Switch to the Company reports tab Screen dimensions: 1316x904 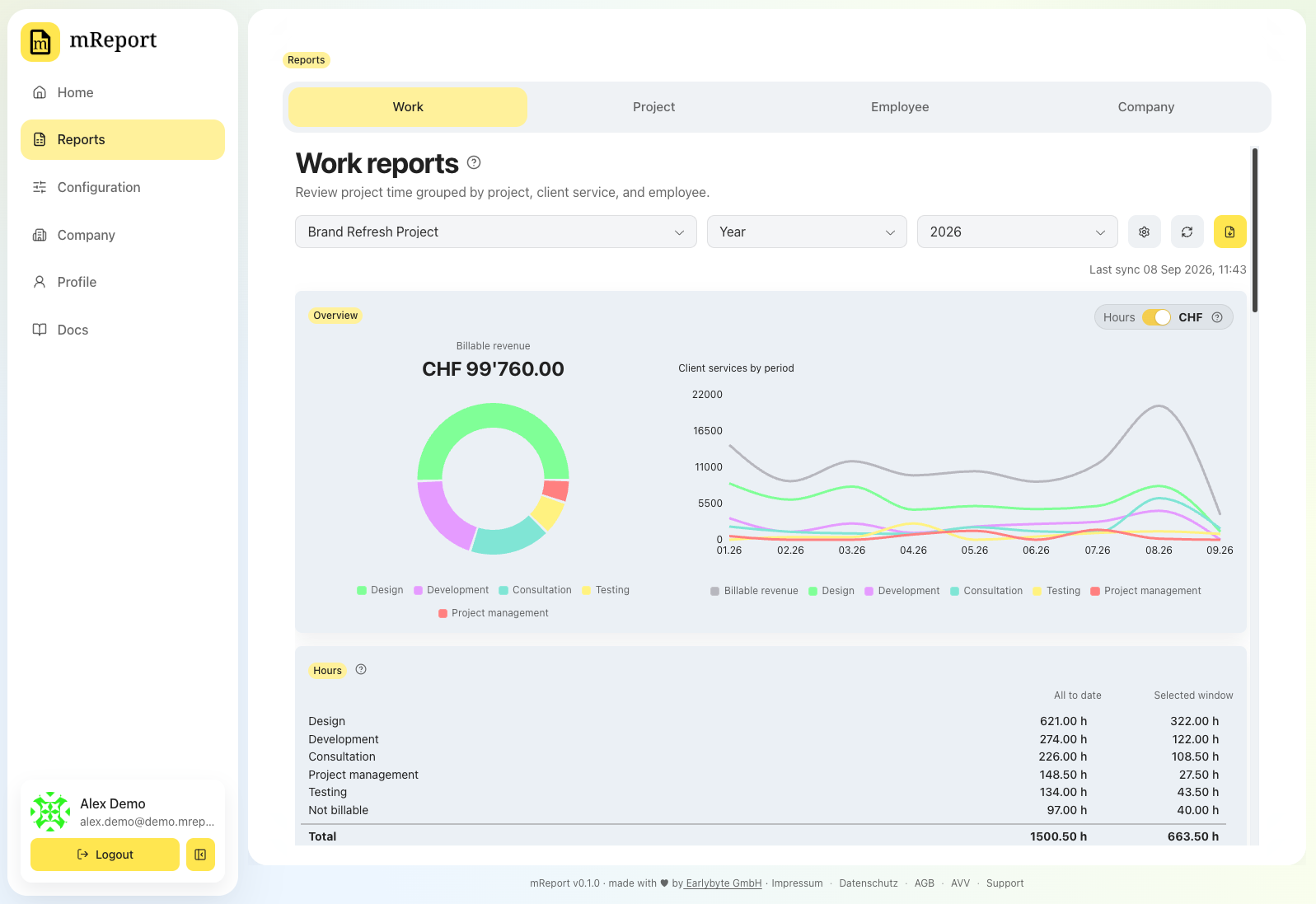point(1145,107)
